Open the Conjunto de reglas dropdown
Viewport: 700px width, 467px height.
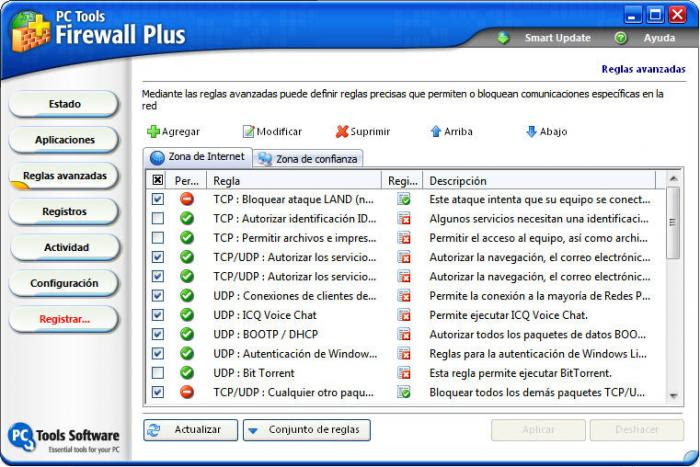(x=307, y=429)
